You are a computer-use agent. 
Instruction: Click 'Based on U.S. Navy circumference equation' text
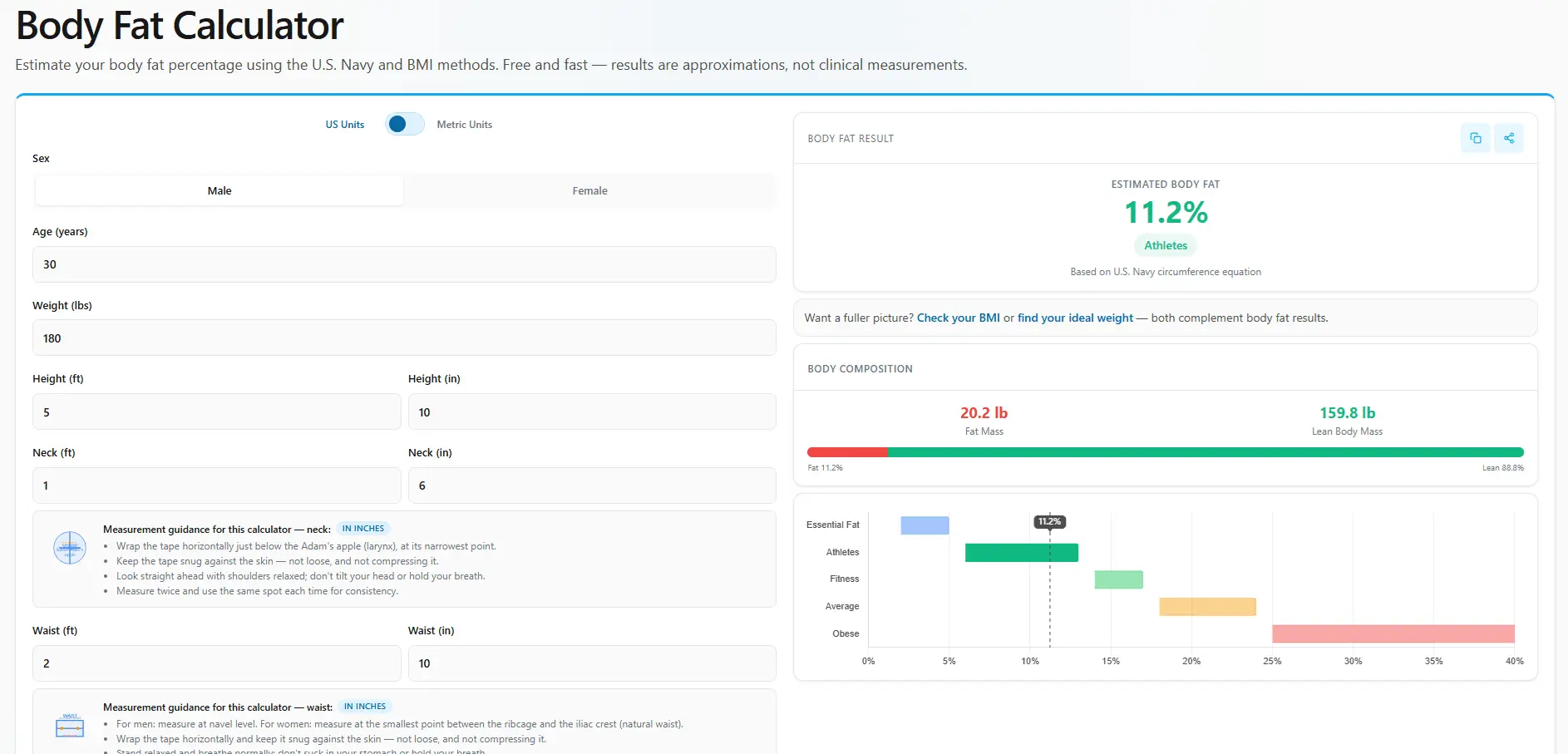tap(1166, 272)
